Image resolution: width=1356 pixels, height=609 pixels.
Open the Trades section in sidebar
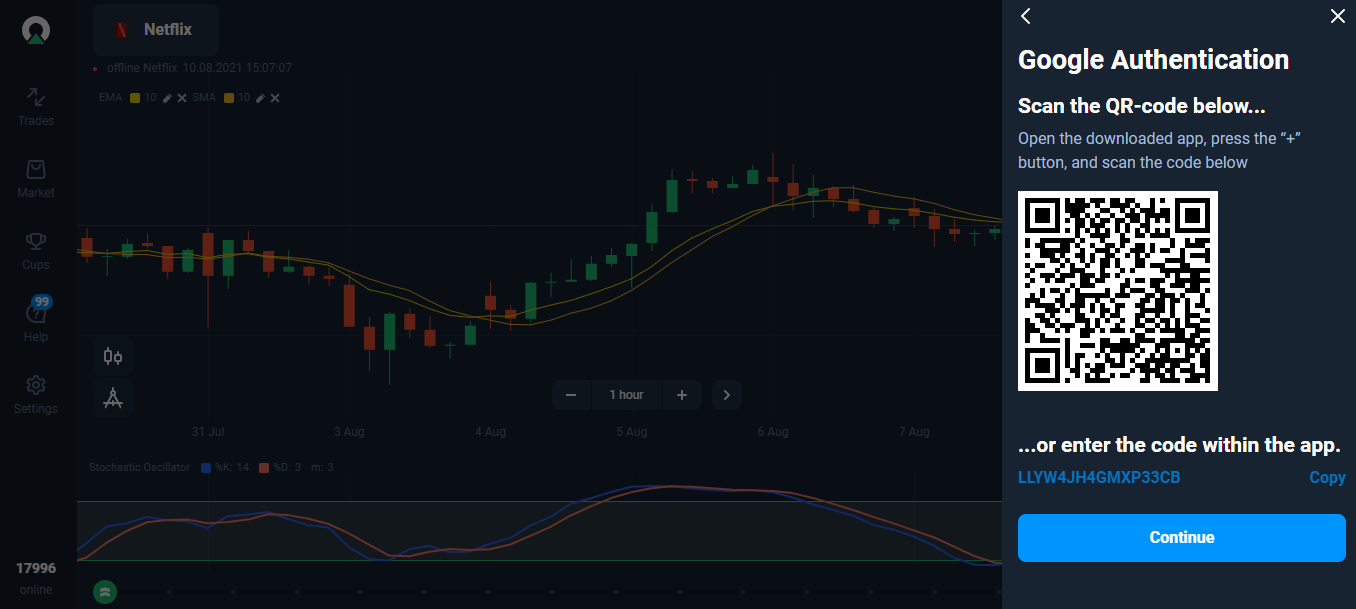(x=36, y=107)
